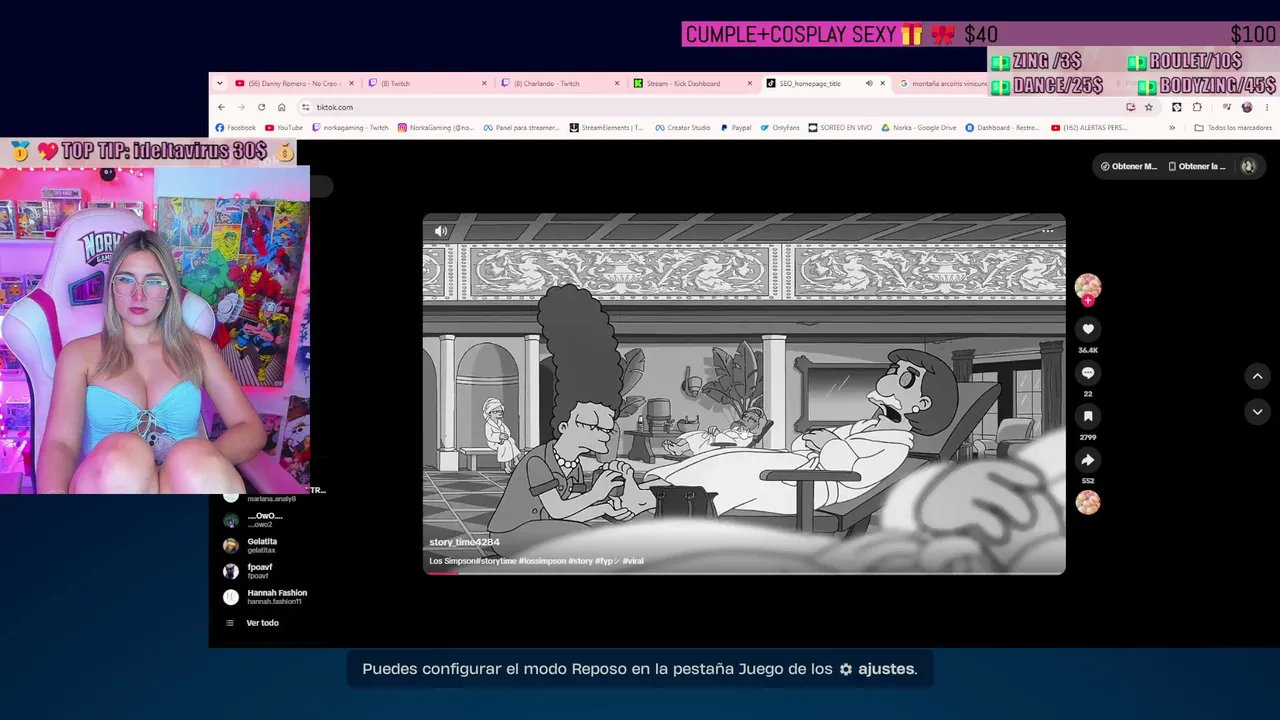1280x720 pixels.
Task: Bookmark this page with the star icon
Action: [1149, 107]
